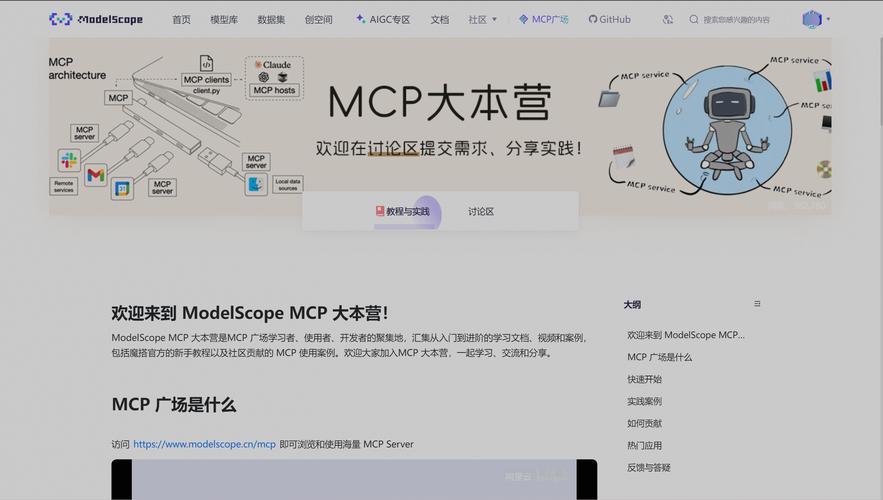
Task: Open the 模型库 nav item
Action: point(224,20)
